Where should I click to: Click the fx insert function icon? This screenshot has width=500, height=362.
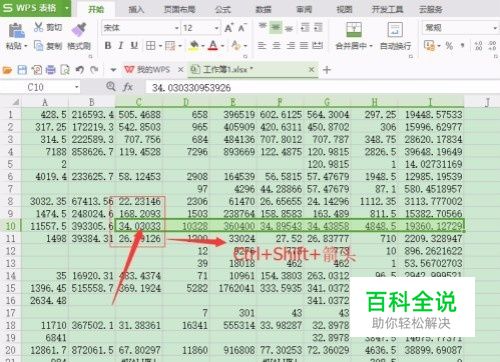[128, 87]
